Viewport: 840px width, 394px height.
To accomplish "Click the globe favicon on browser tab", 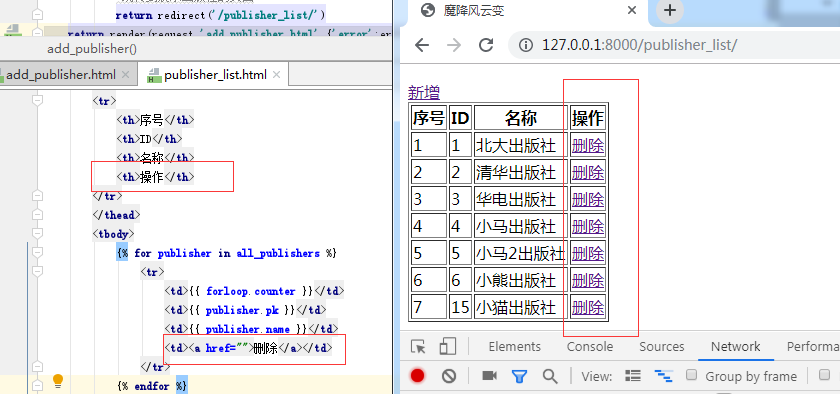I will click(427, 10).
